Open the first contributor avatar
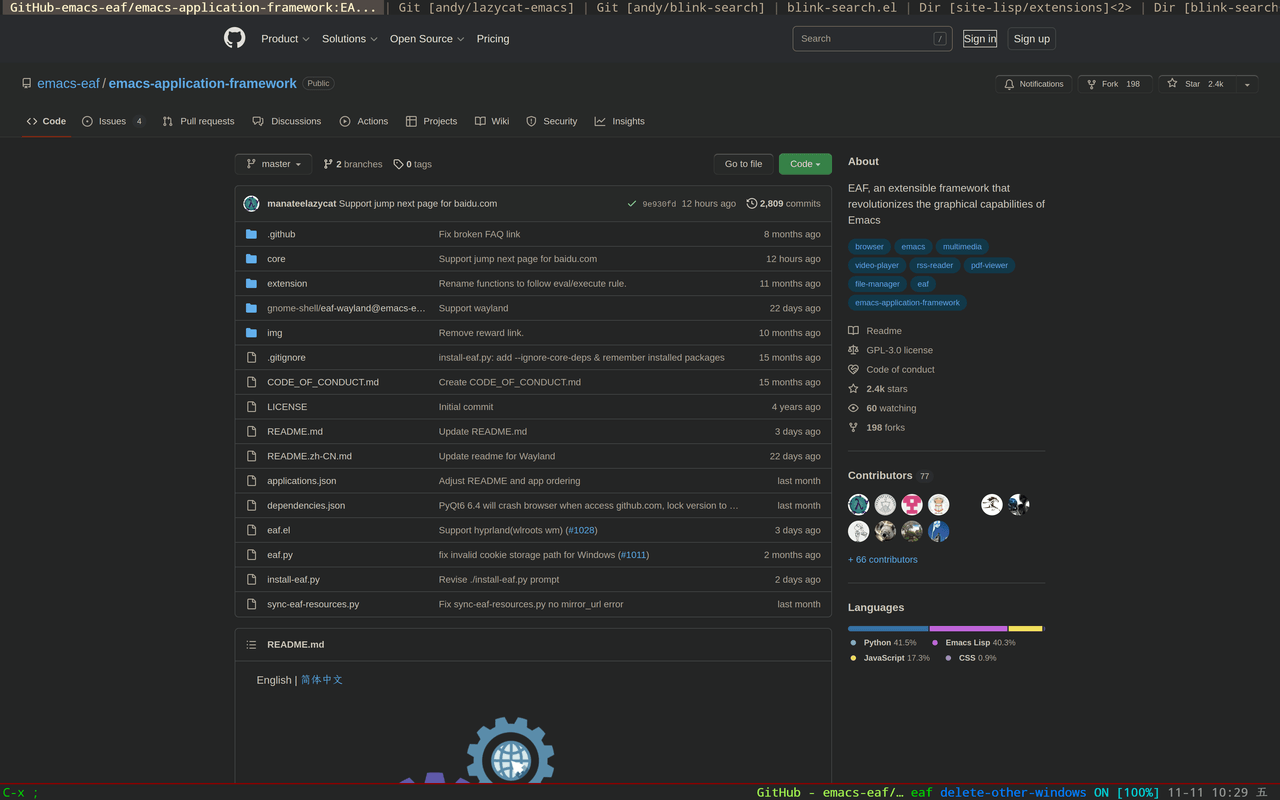1280x800 pixels. 859,505
